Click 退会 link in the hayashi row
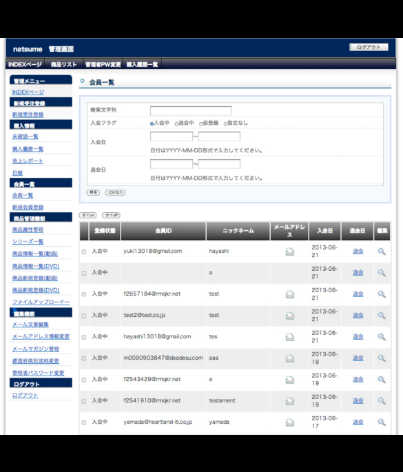403x472 pixels. tap(358, 251)
